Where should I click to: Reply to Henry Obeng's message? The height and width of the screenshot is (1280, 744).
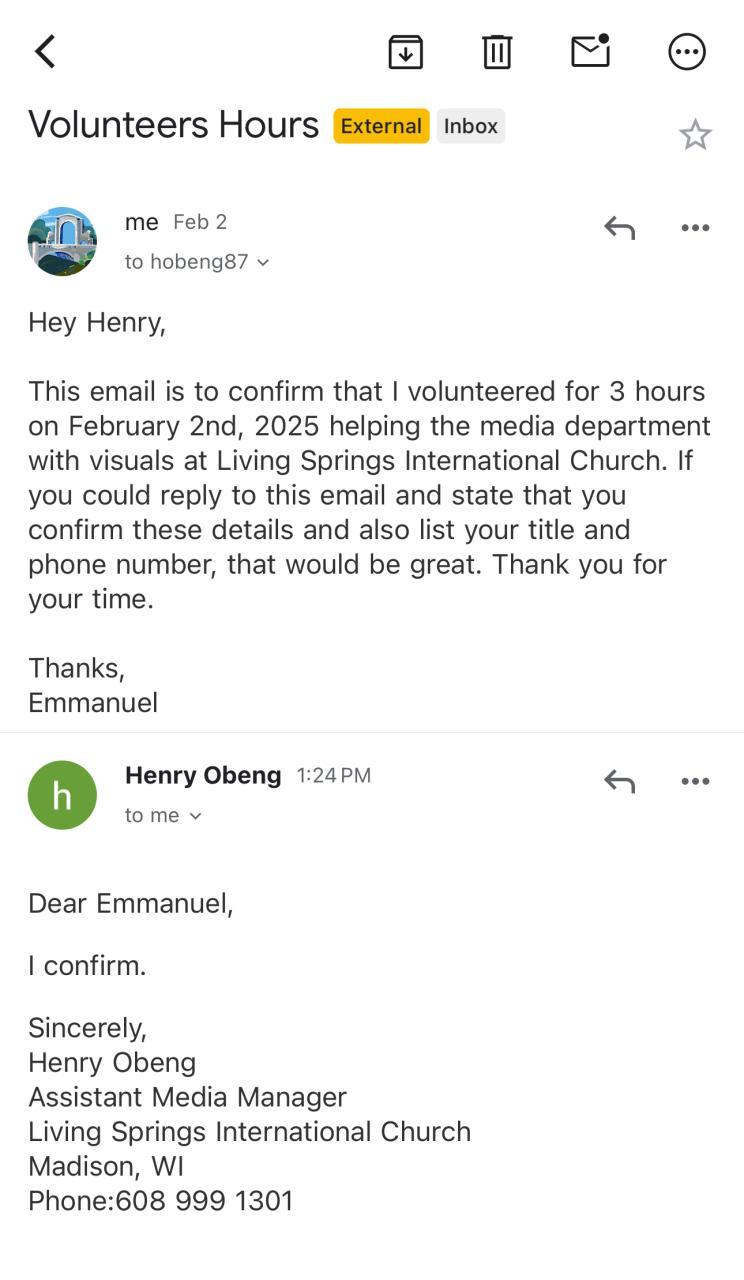point(619,781)
